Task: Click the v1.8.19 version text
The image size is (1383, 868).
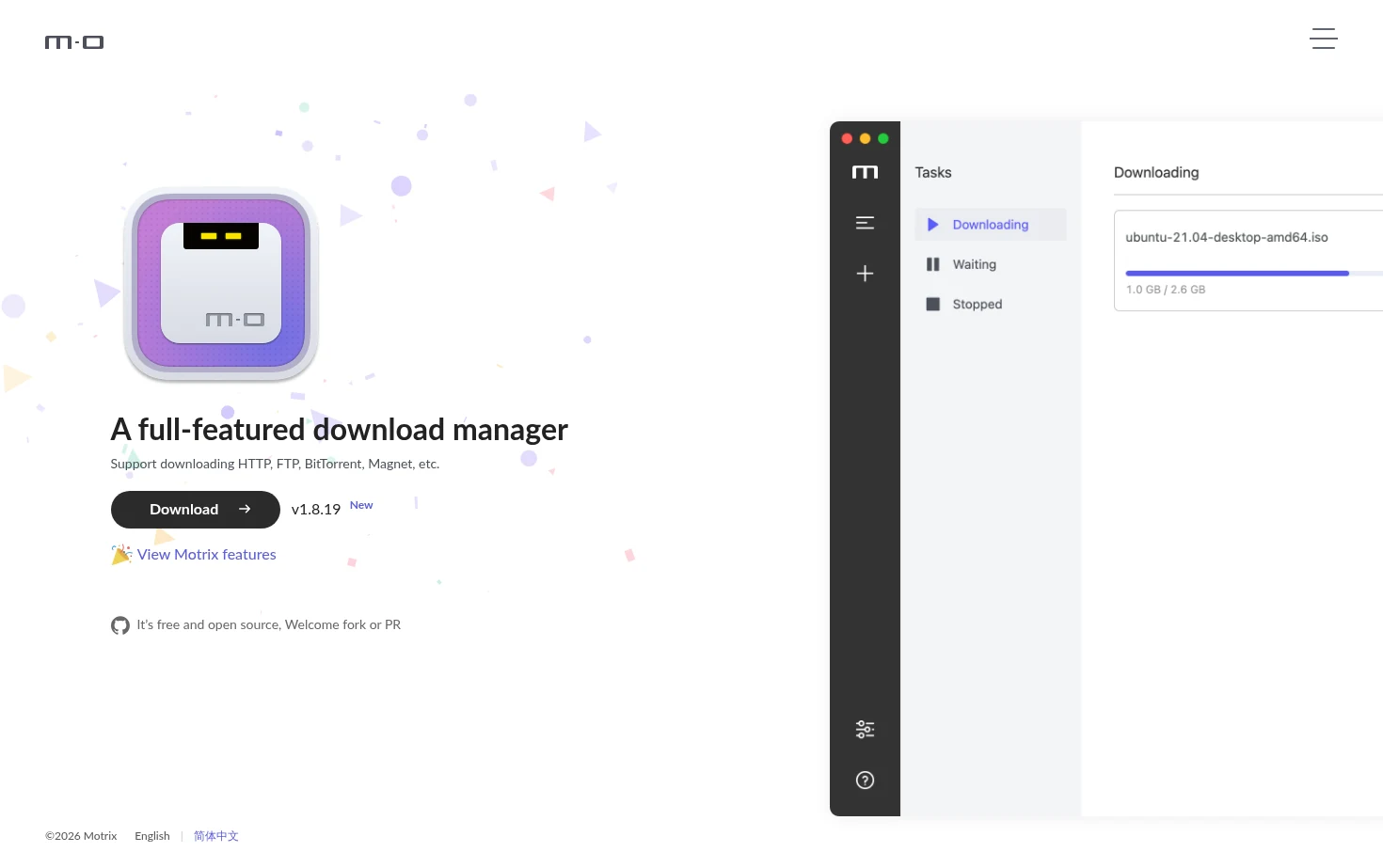Action: 316,510
